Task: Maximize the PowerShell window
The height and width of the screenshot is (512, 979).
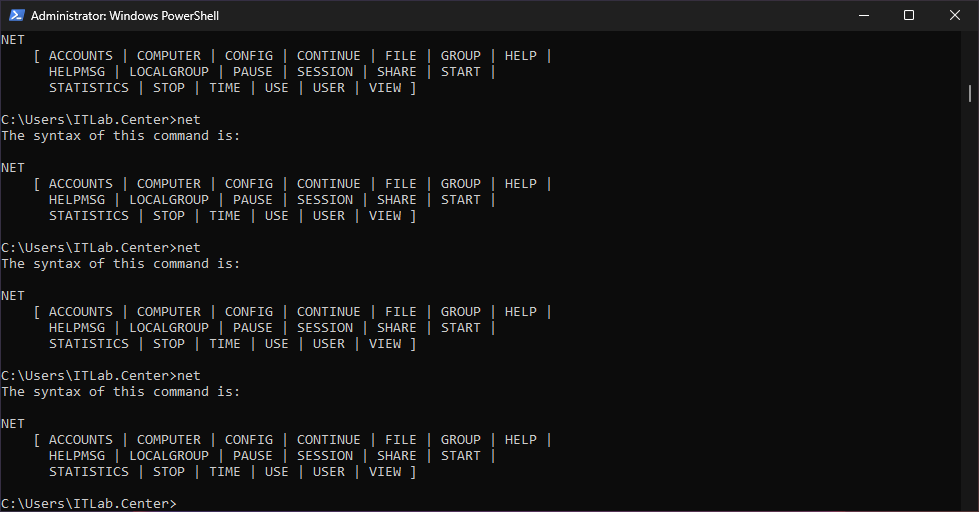Action: coord(909,15)
